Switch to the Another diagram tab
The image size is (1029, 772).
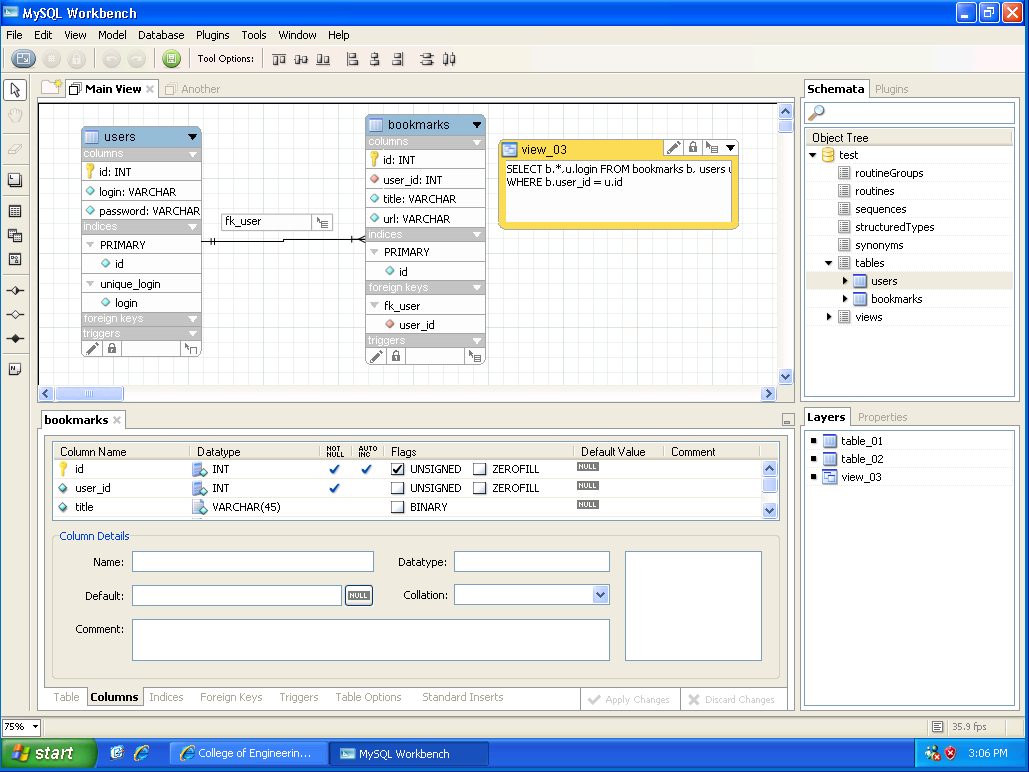193,89
